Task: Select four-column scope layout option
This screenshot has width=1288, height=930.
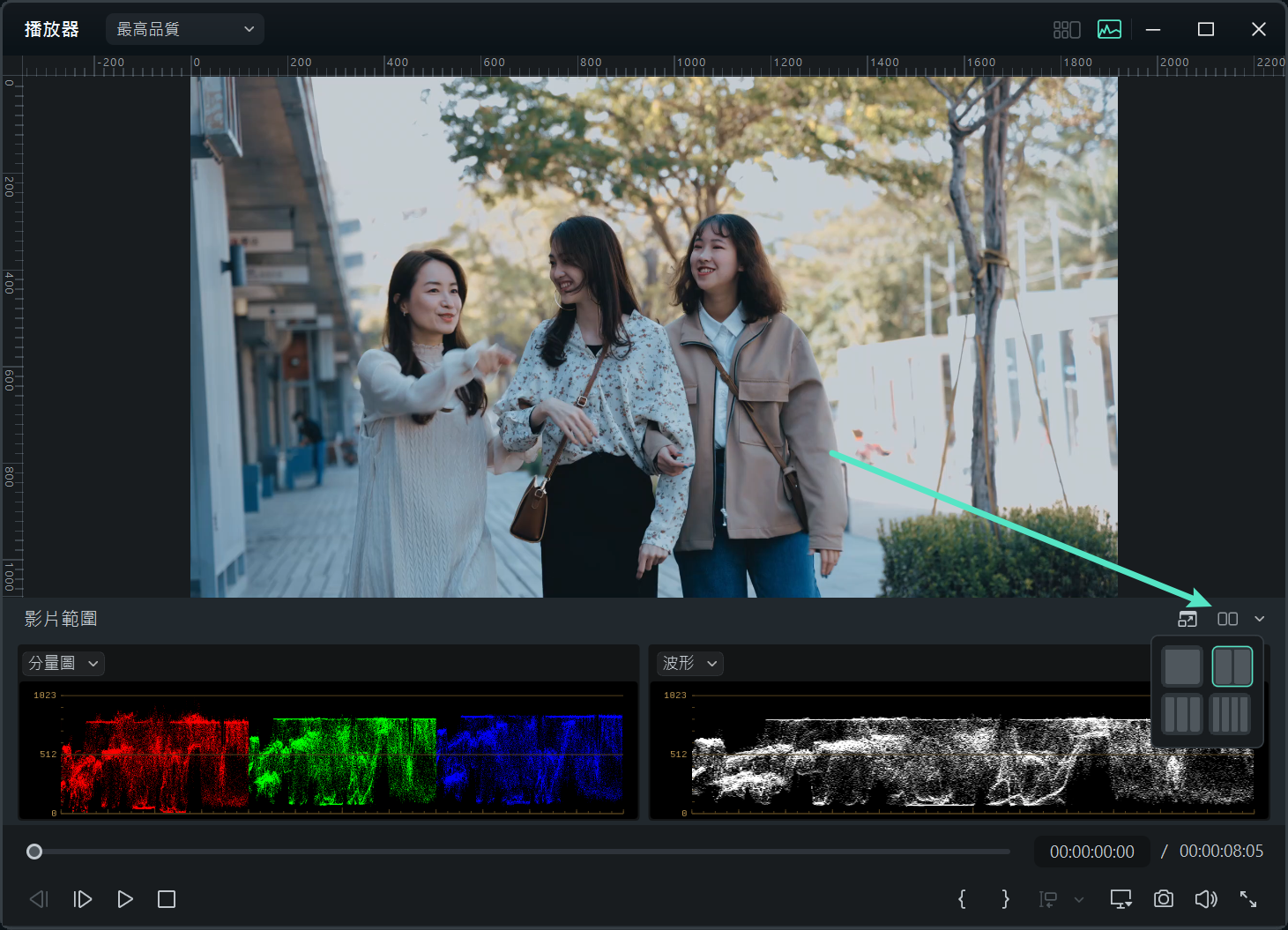Action: pos(1232,714)
